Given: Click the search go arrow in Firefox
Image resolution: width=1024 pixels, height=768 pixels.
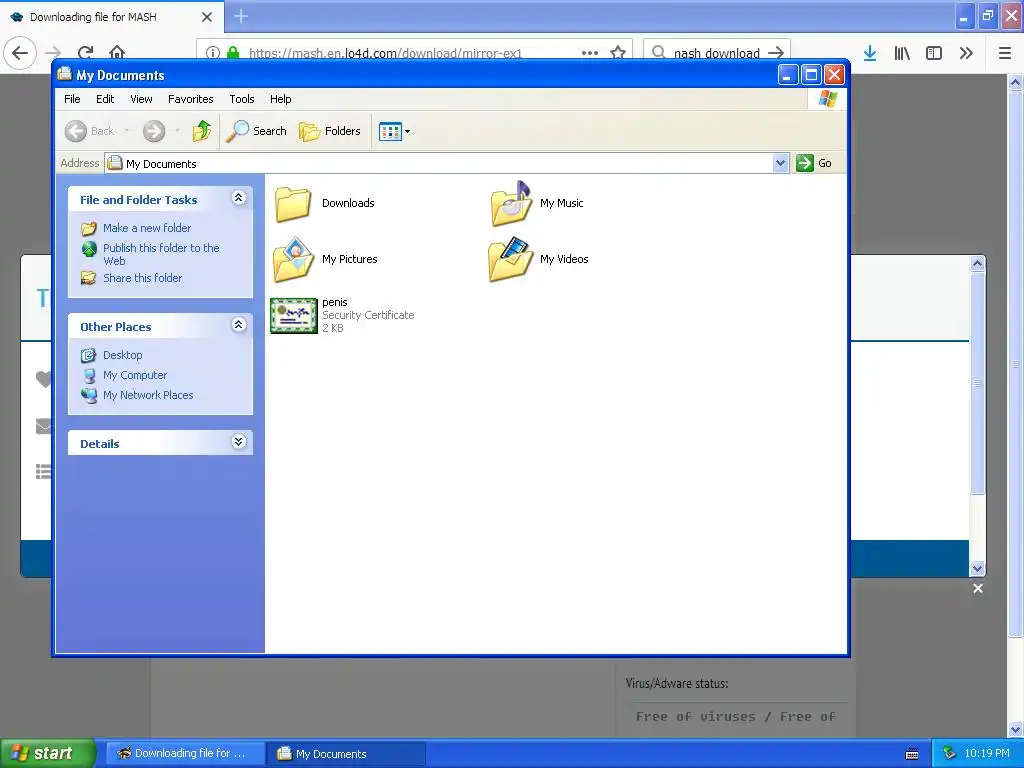Looking at the screenshot, I should pos(776,53).
